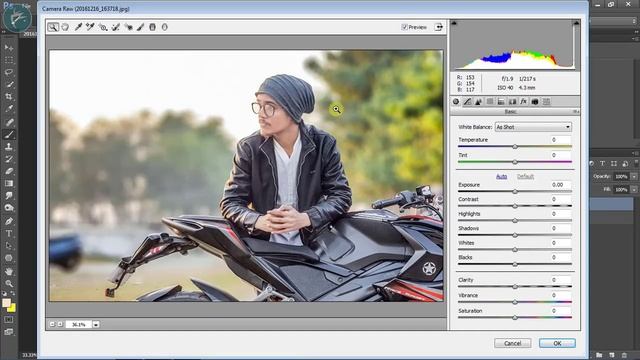
Task: Select the Color Sampler tool
Action: [90, 27]
